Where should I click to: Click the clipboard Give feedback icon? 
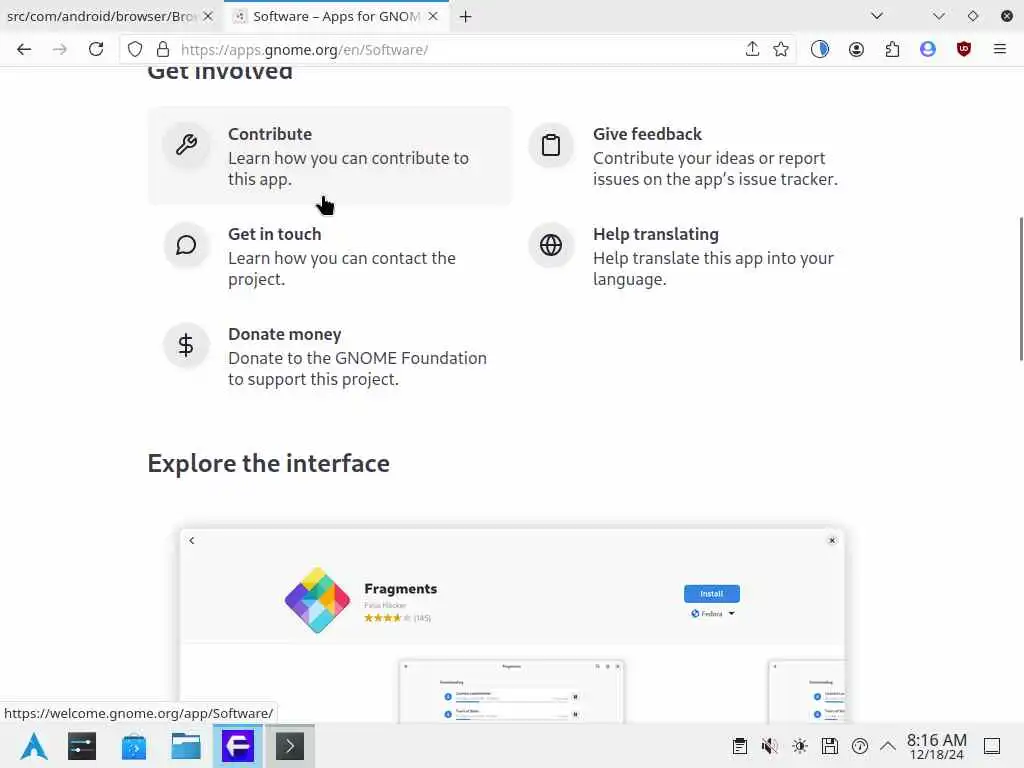(551, 144)
